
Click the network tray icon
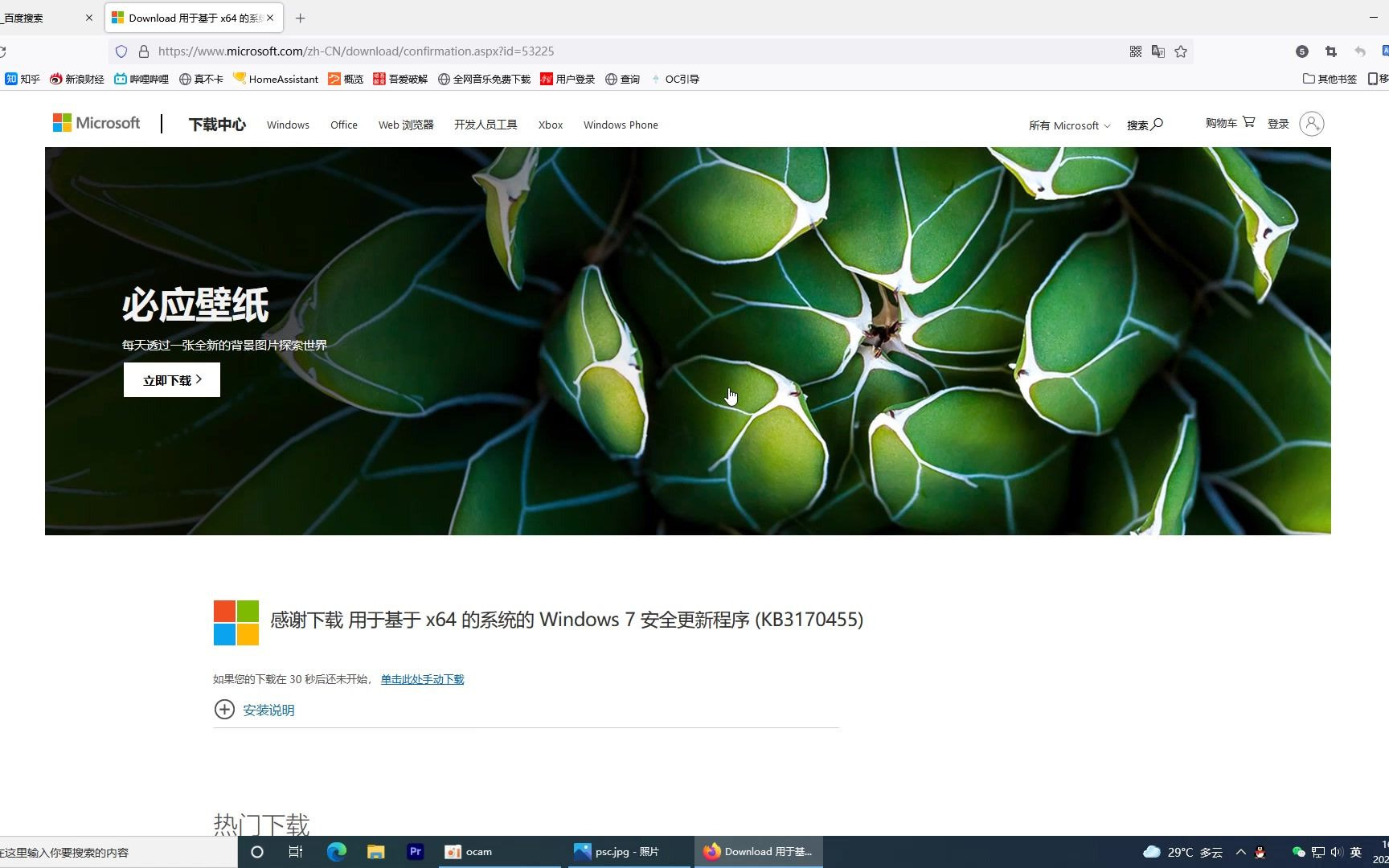1318,852
